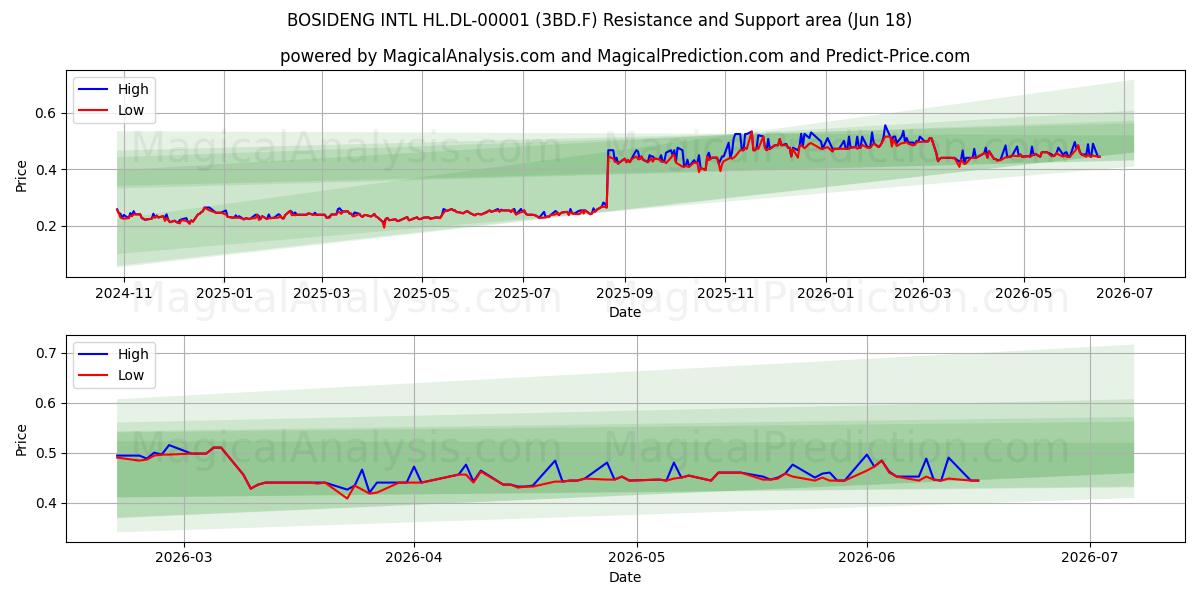Click the bottom chart x-axis label 2026-06
The height and width of the screenshot is (600, 1200).
[x=867, y=560]
